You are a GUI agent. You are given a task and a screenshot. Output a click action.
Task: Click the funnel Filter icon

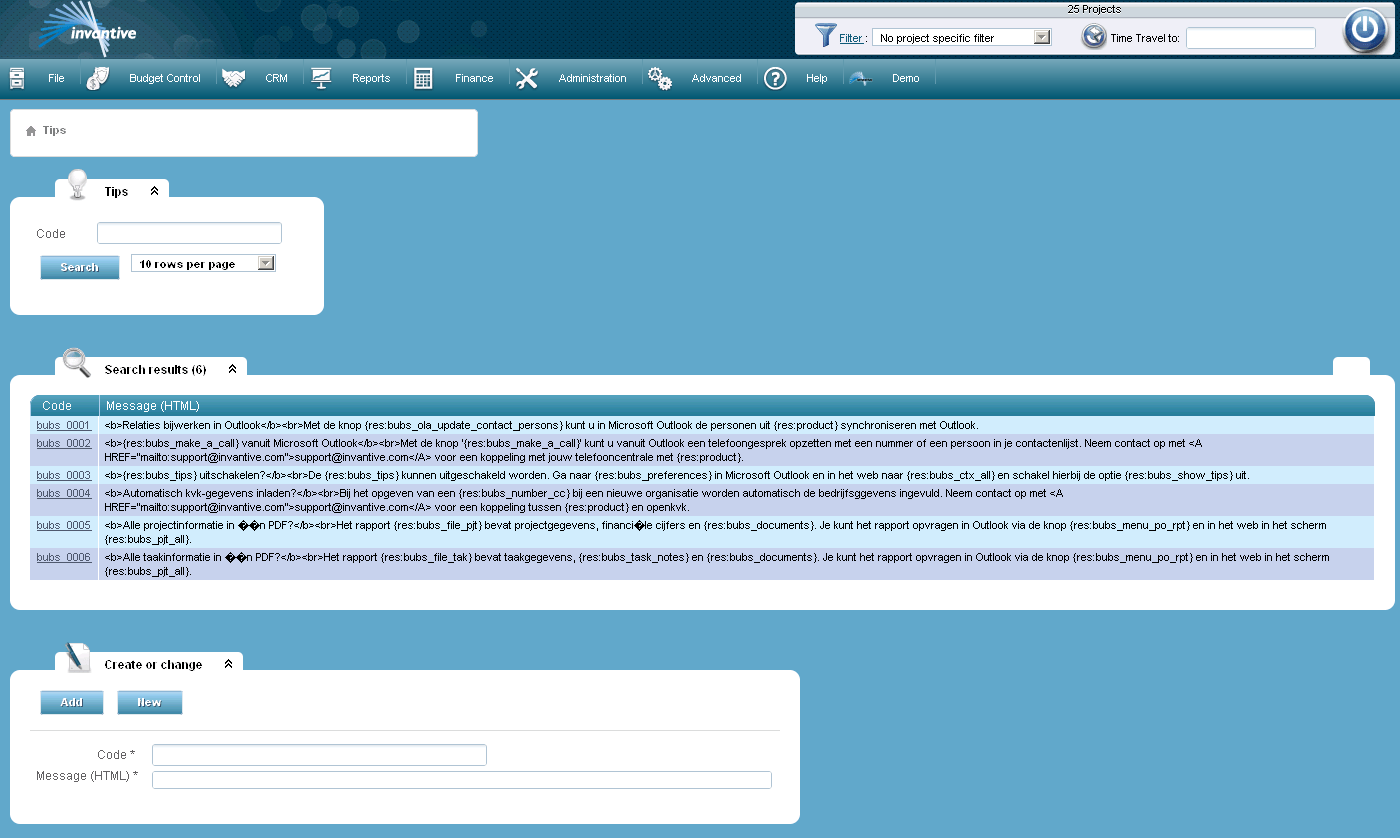825,37
